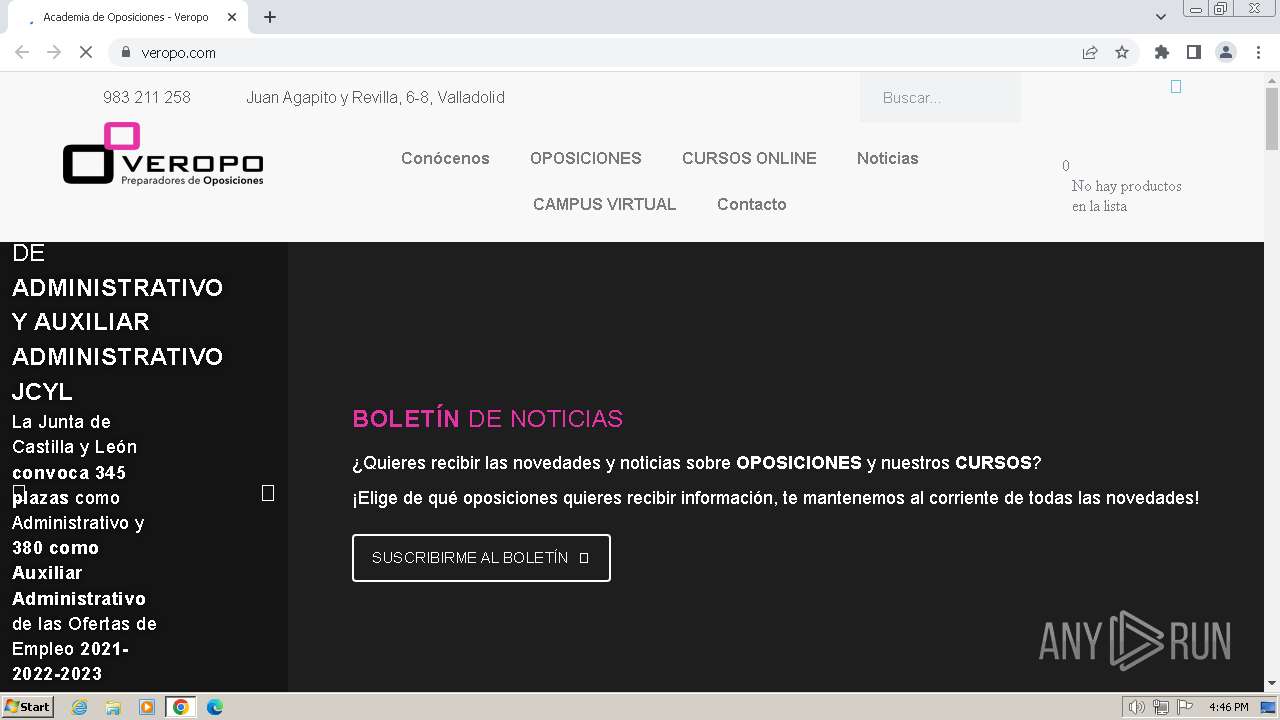Screen dimensions: 1280x720
Task: Click phone number 983 211 258
Action: point(147,97)
